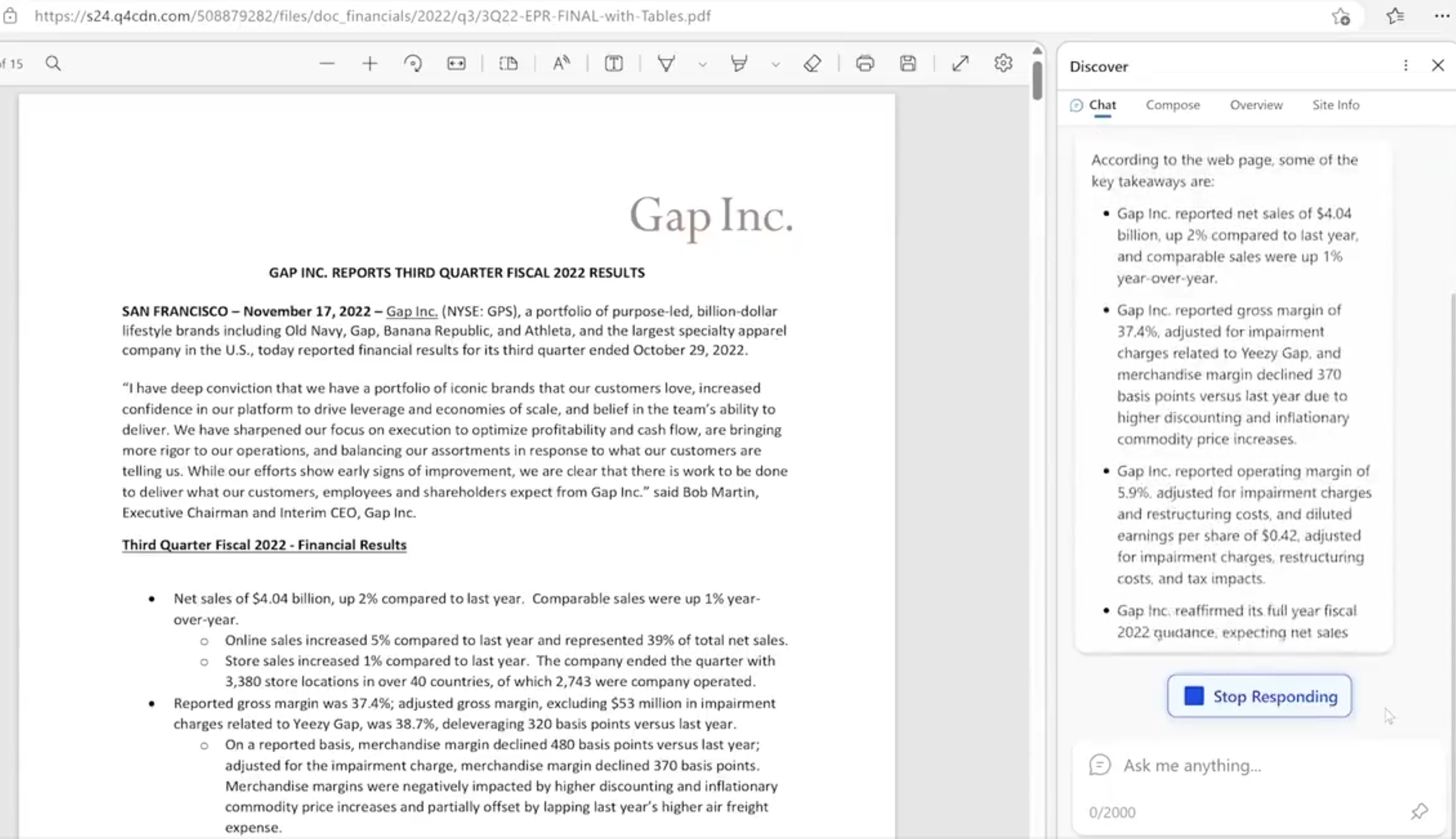Open PDF viewer settings gear
Screen dimensions: 1456x839
point(1003,64)
